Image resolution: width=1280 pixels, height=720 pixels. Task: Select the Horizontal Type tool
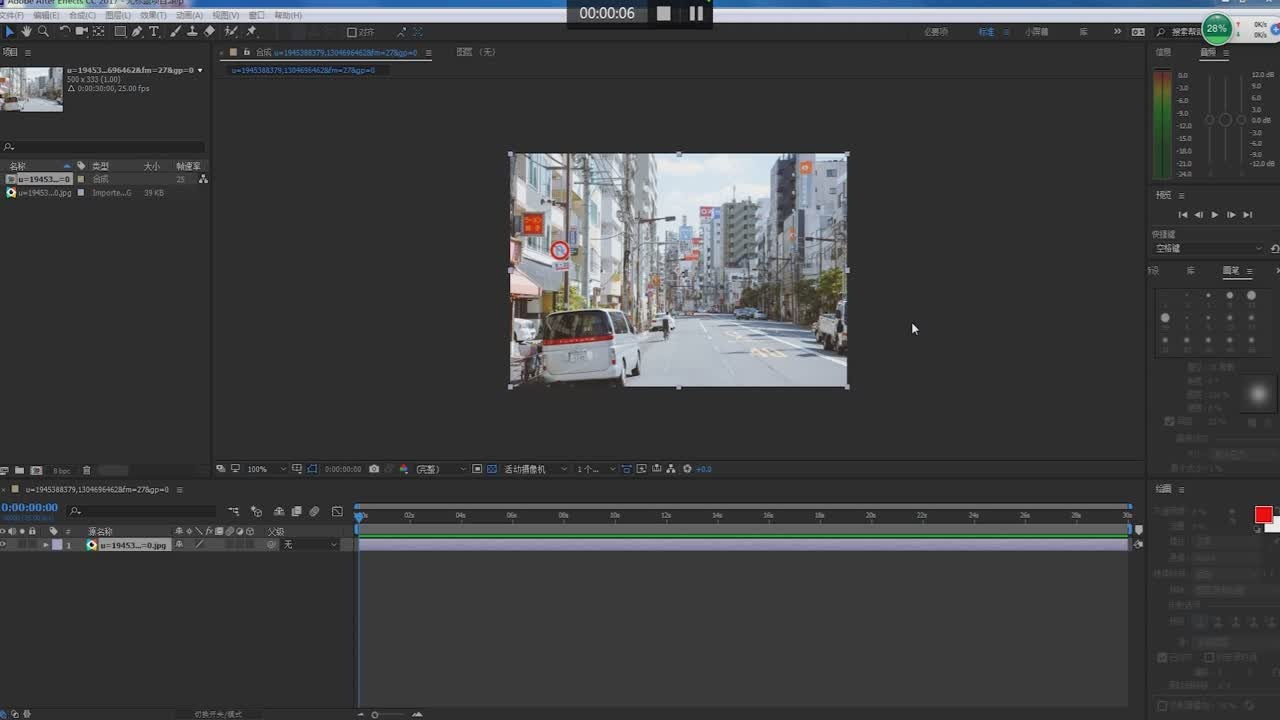154,32
